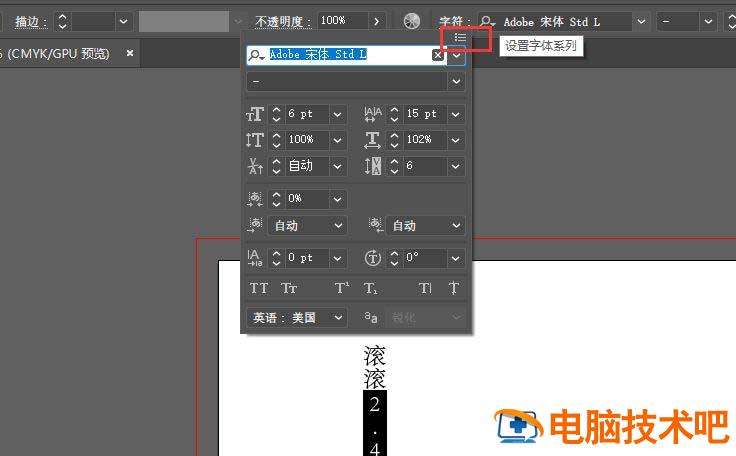Open Recolor Artwork from the top toolbar
Image resolution: width=736 pixels, height=456 pixels.
412,21
